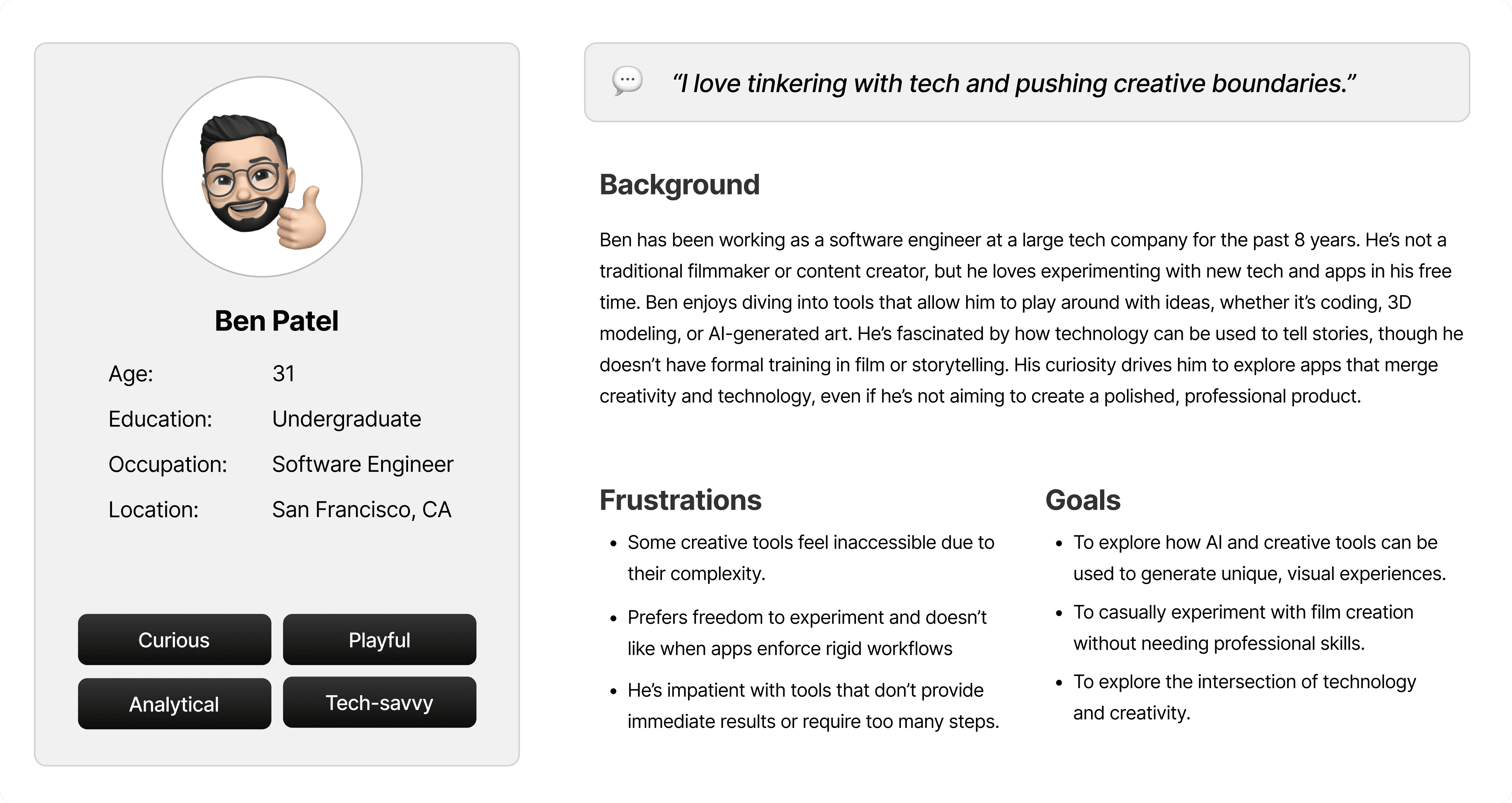Select the Playful trait tag

tap(379, 640)
